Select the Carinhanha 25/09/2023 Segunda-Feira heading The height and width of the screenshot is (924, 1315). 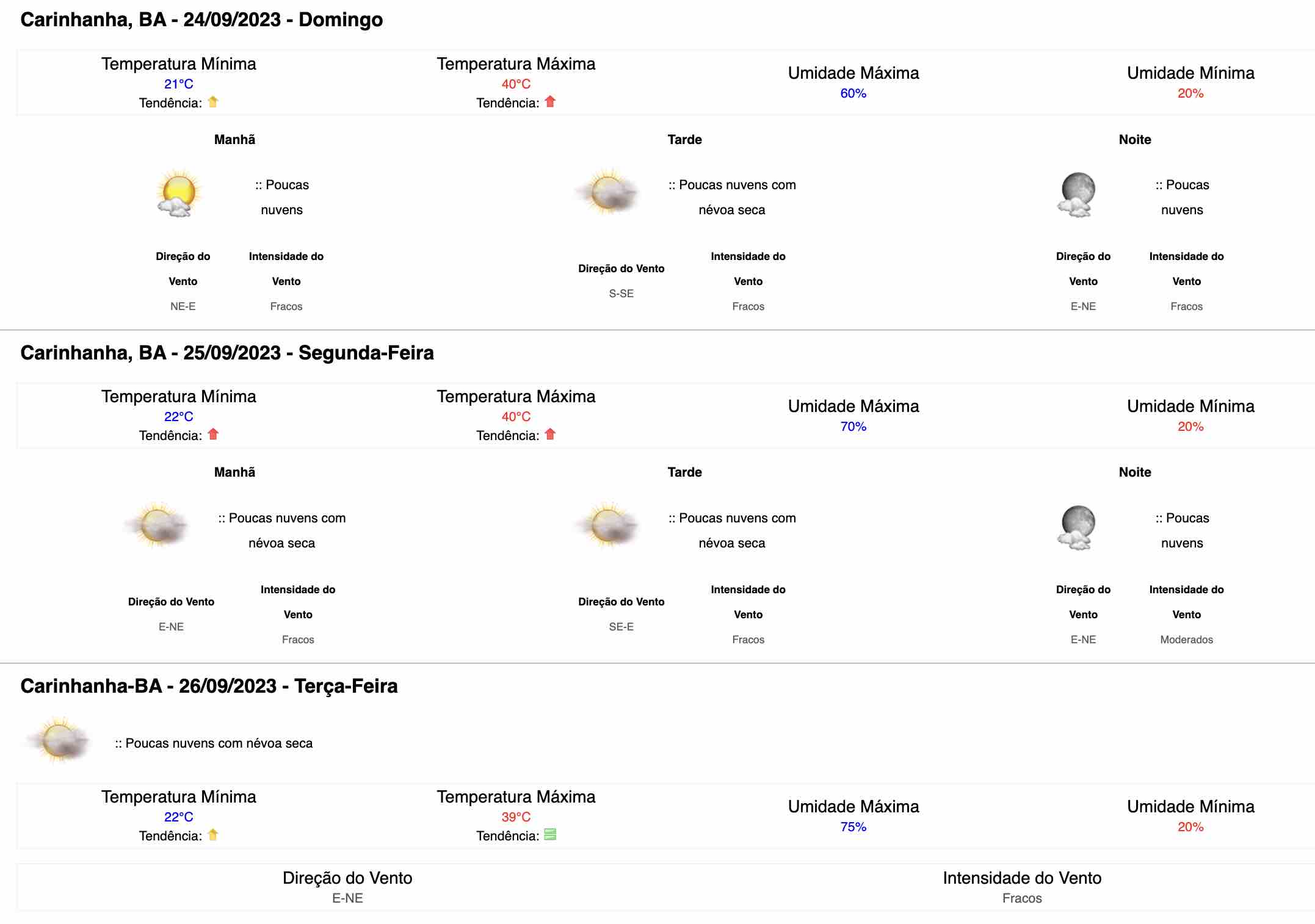(x=227, y=353)
